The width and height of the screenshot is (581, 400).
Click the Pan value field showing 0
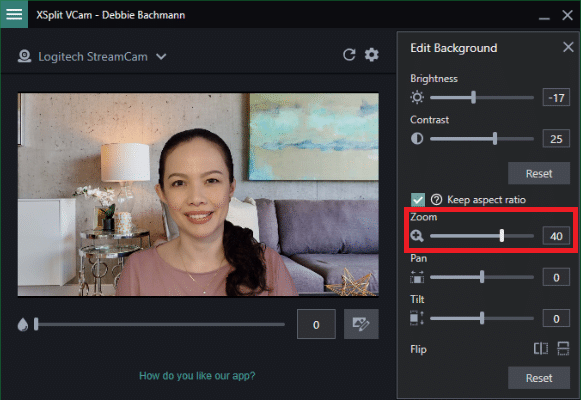(x=556, y=277)
